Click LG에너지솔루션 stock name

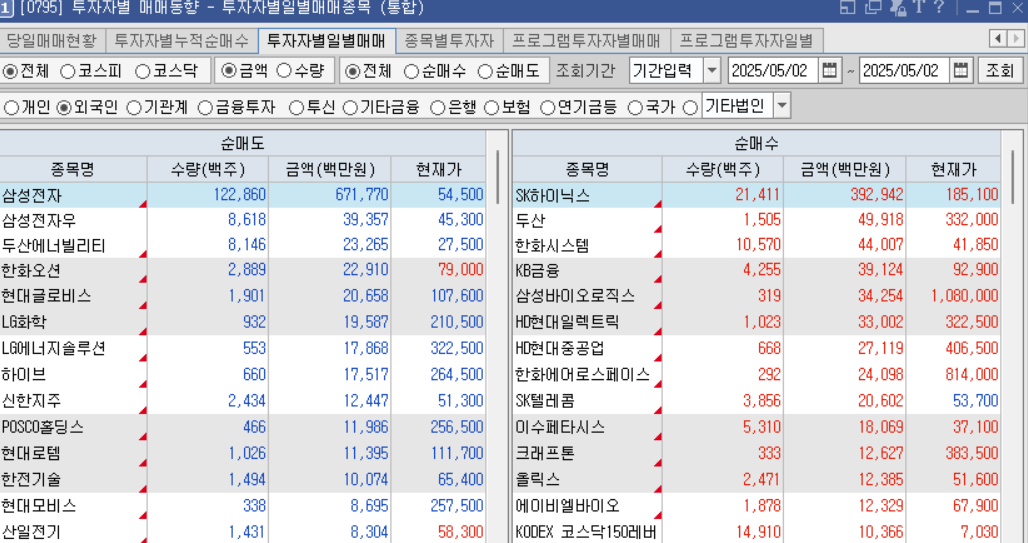53,348
